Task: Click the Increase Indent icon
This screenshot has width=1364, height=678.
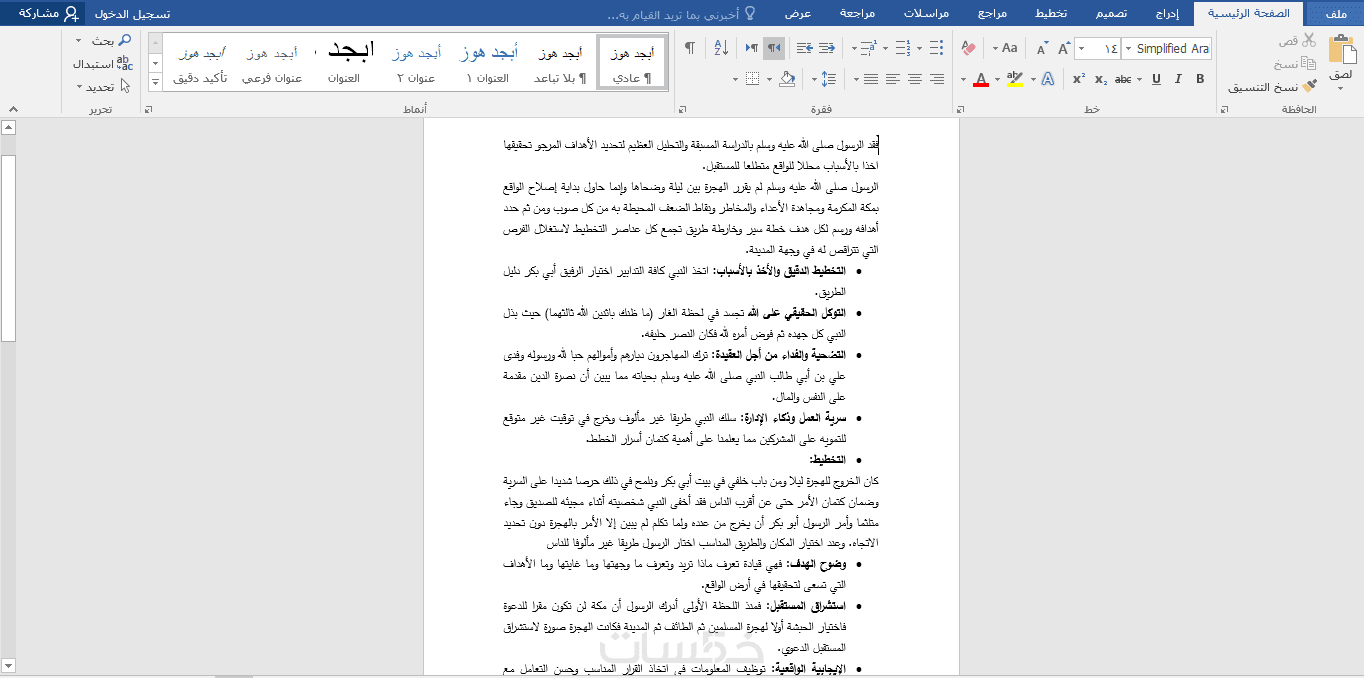Action: [805, 48]
